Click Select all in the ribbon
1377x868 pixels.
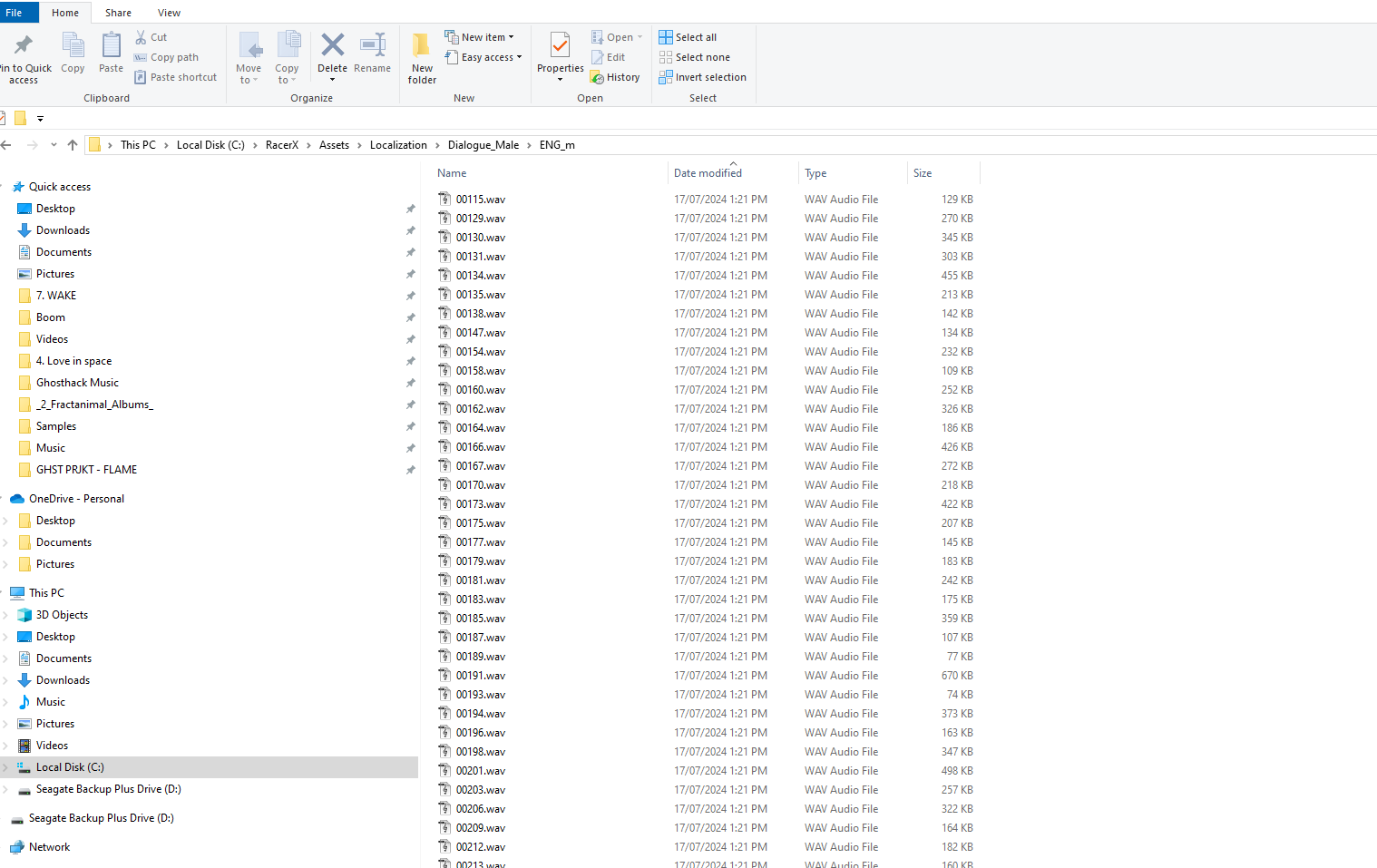click(x=688, y=37)
